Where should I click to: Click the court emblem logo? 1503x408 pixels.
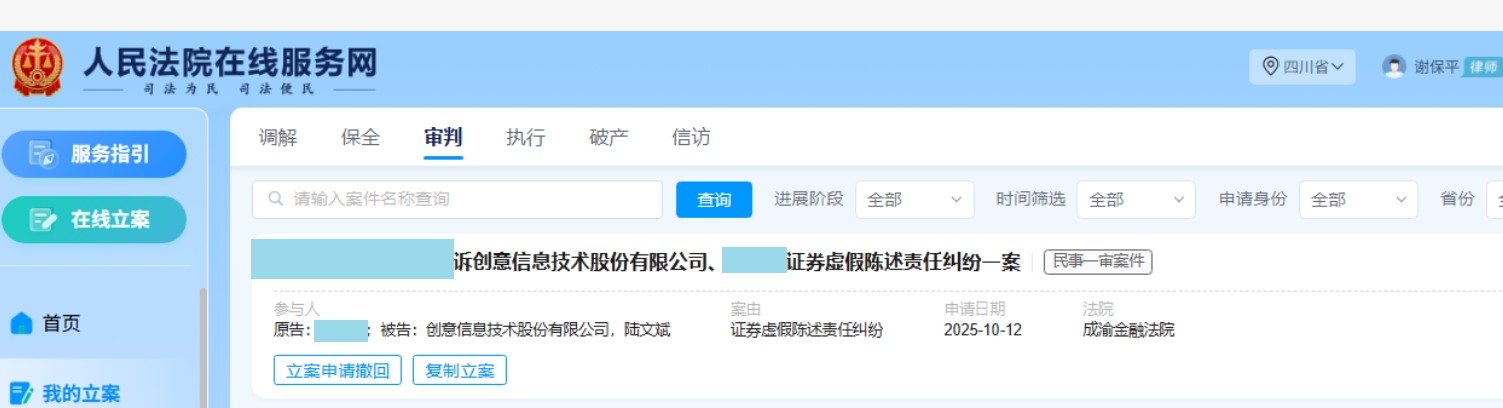pyautogui.click(x=37, y=67)
